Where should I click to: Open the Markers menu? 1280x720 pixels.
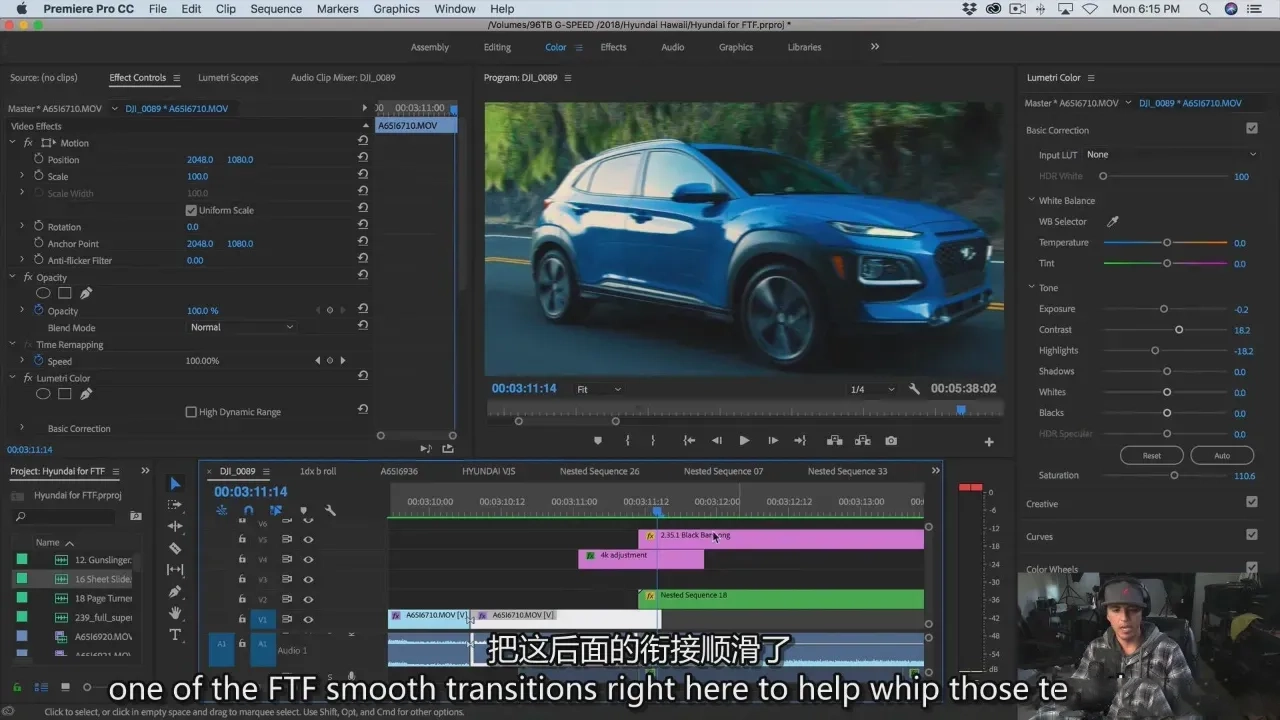click(337, 9)
